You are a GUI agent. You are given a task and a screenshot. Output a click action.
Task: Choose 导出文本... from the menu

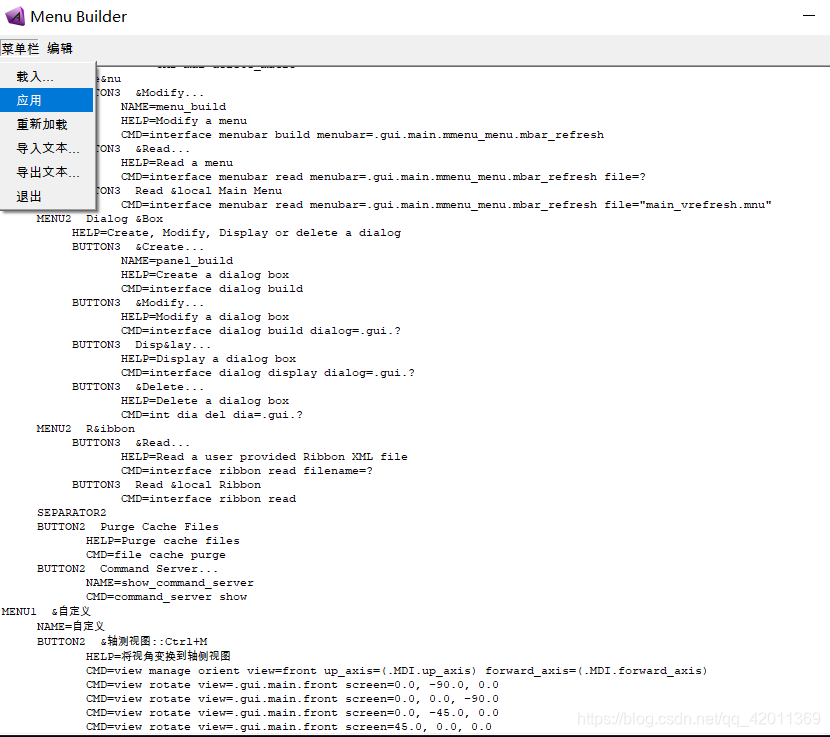pyautogui.click(x=48, y=172)
